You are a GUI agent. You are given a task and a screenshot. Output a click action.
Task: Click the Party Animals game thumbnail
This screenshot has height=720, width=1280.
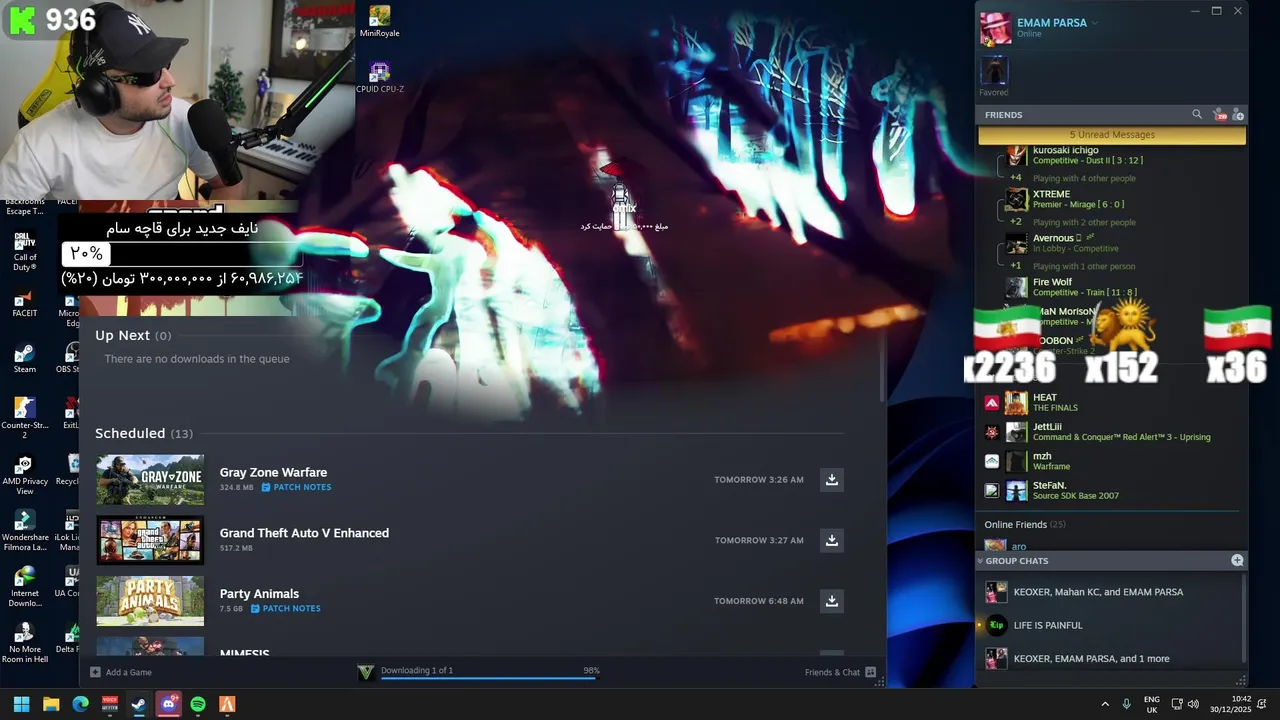click(150, 601)
